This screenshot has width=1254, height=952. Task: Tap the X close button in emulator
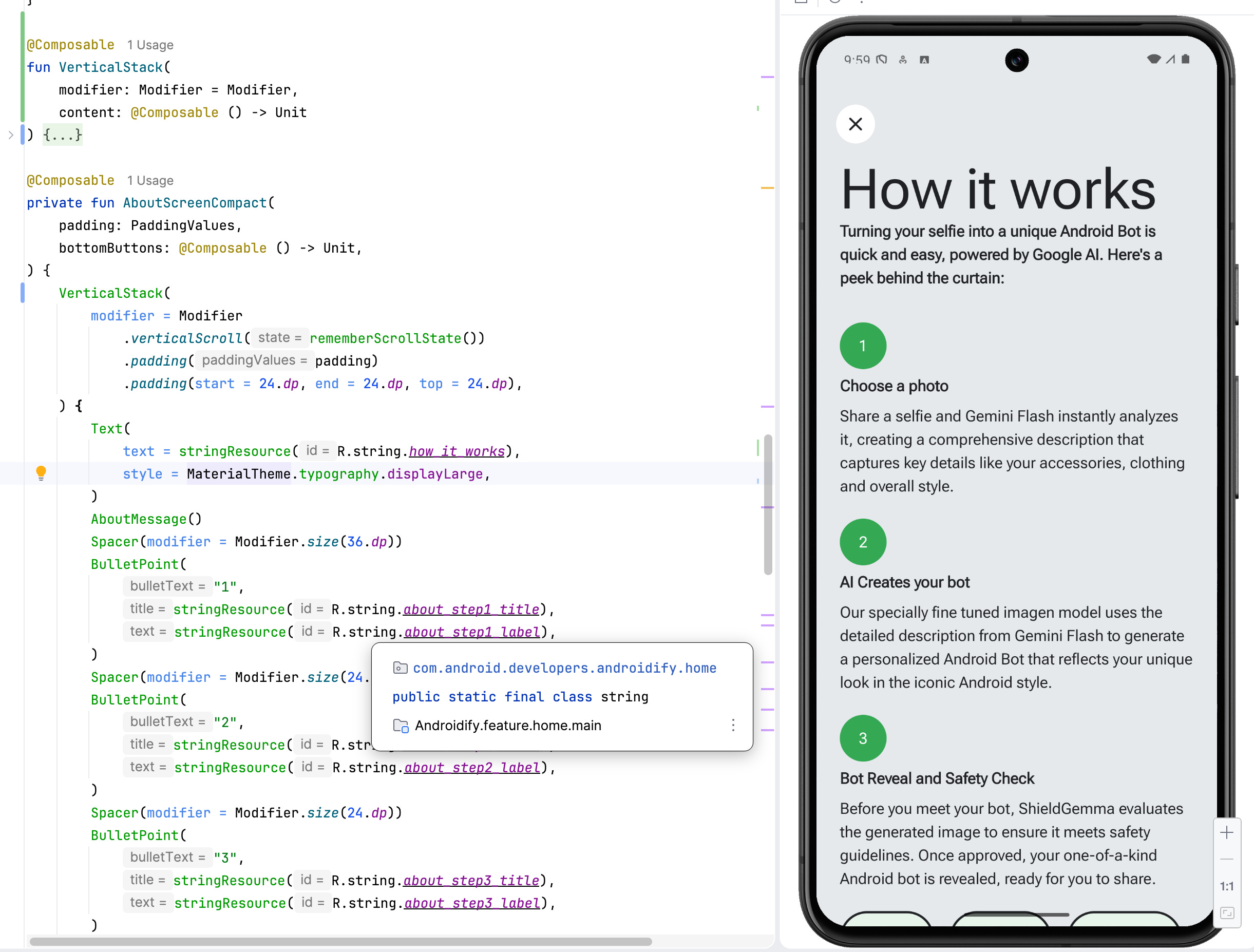pyautogui.click(x=855, y=124)
